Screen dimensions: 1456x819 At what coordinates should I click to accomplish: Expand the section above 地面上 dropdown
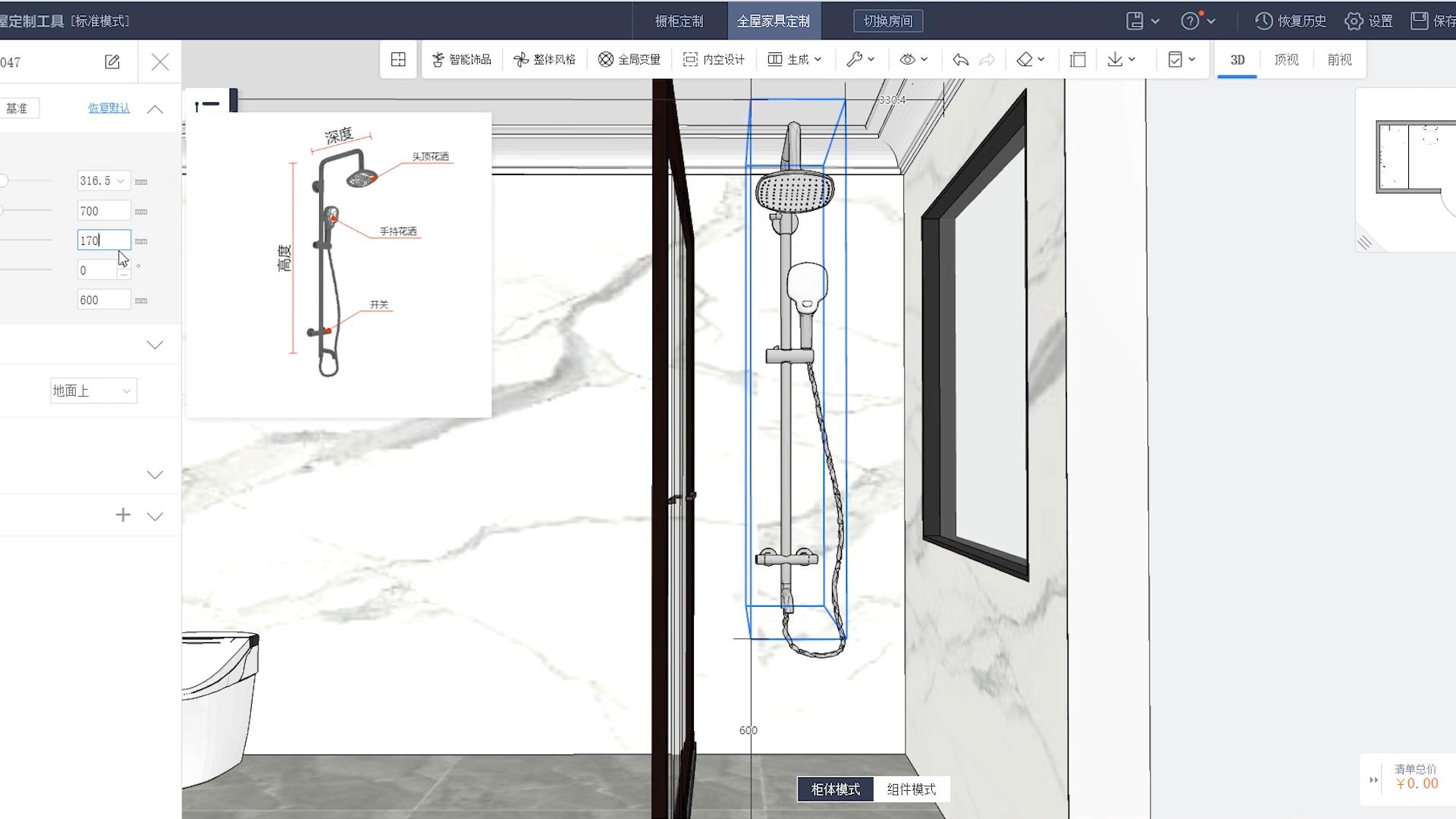tap(155, 345)
